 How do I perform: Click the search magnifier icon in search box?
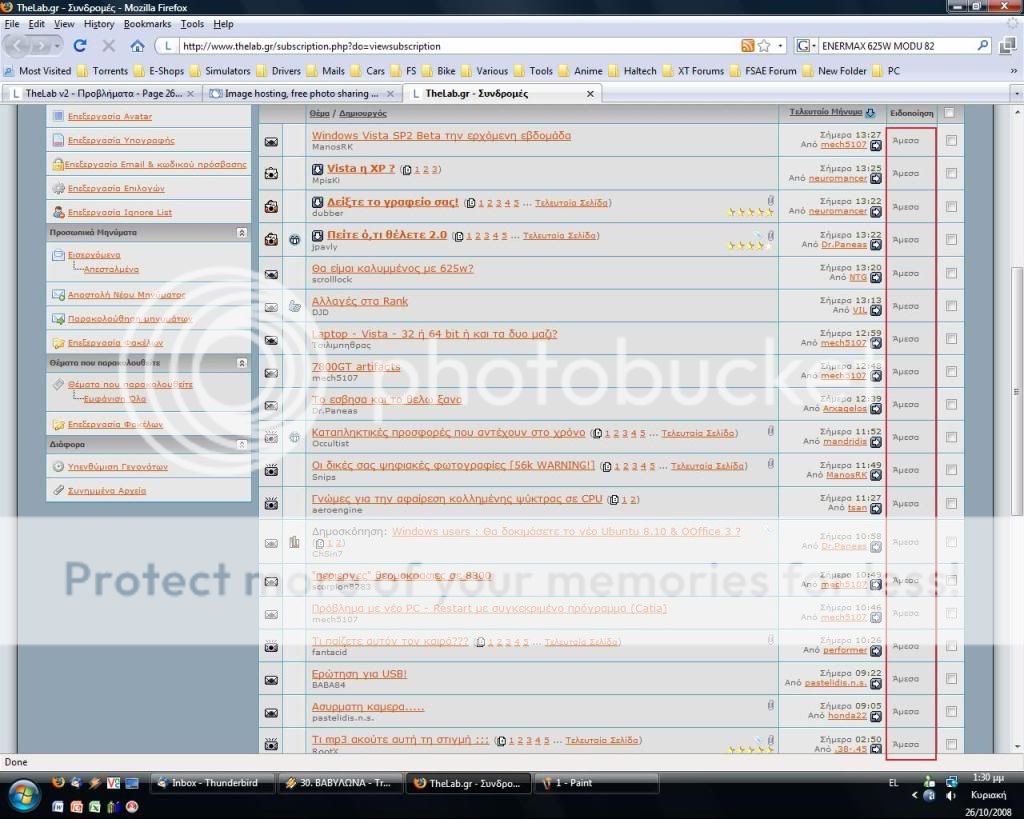pyautogui.click(x=982, y=46)
